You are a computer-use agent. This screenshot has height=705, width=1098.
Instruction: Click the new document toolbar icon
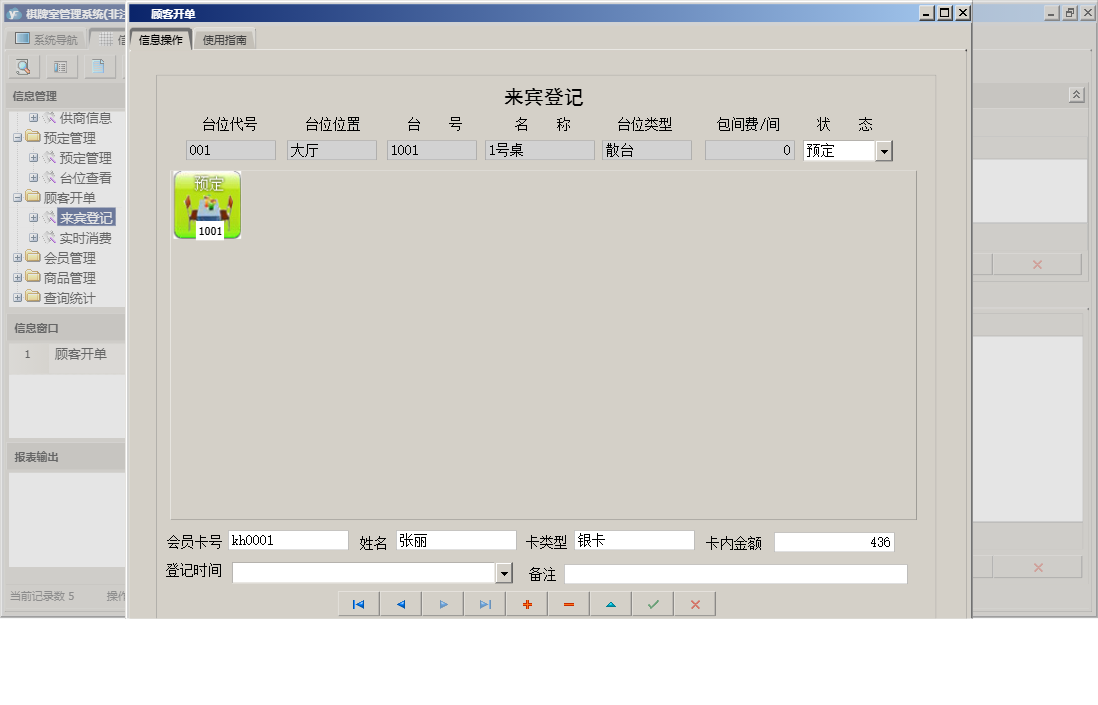(98, 67)
